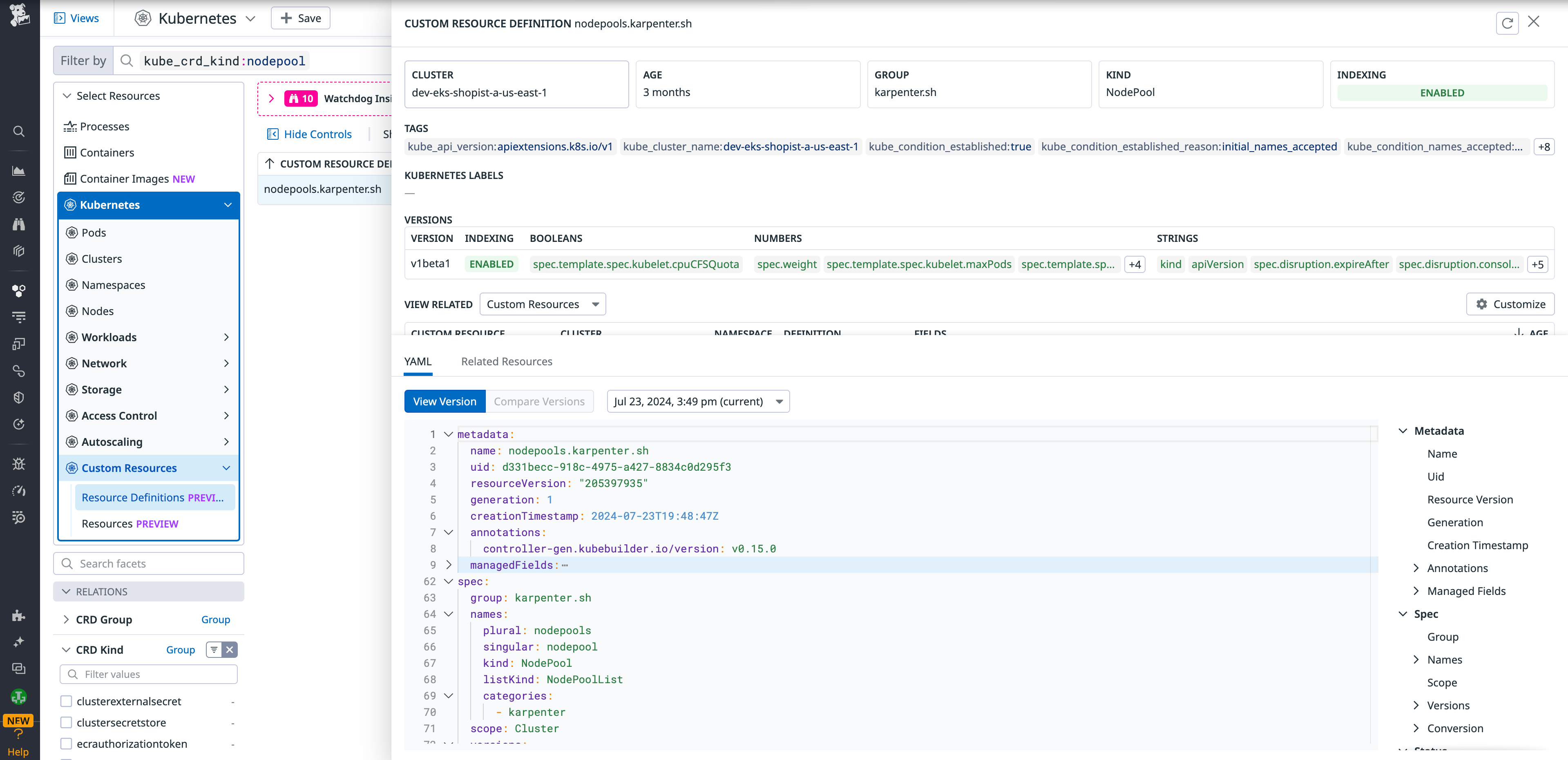The height and width of the screenshot is (760, 1568).
Task: Check the ecrauthorizationtoken facet checkbox
Action: point(66,744)
